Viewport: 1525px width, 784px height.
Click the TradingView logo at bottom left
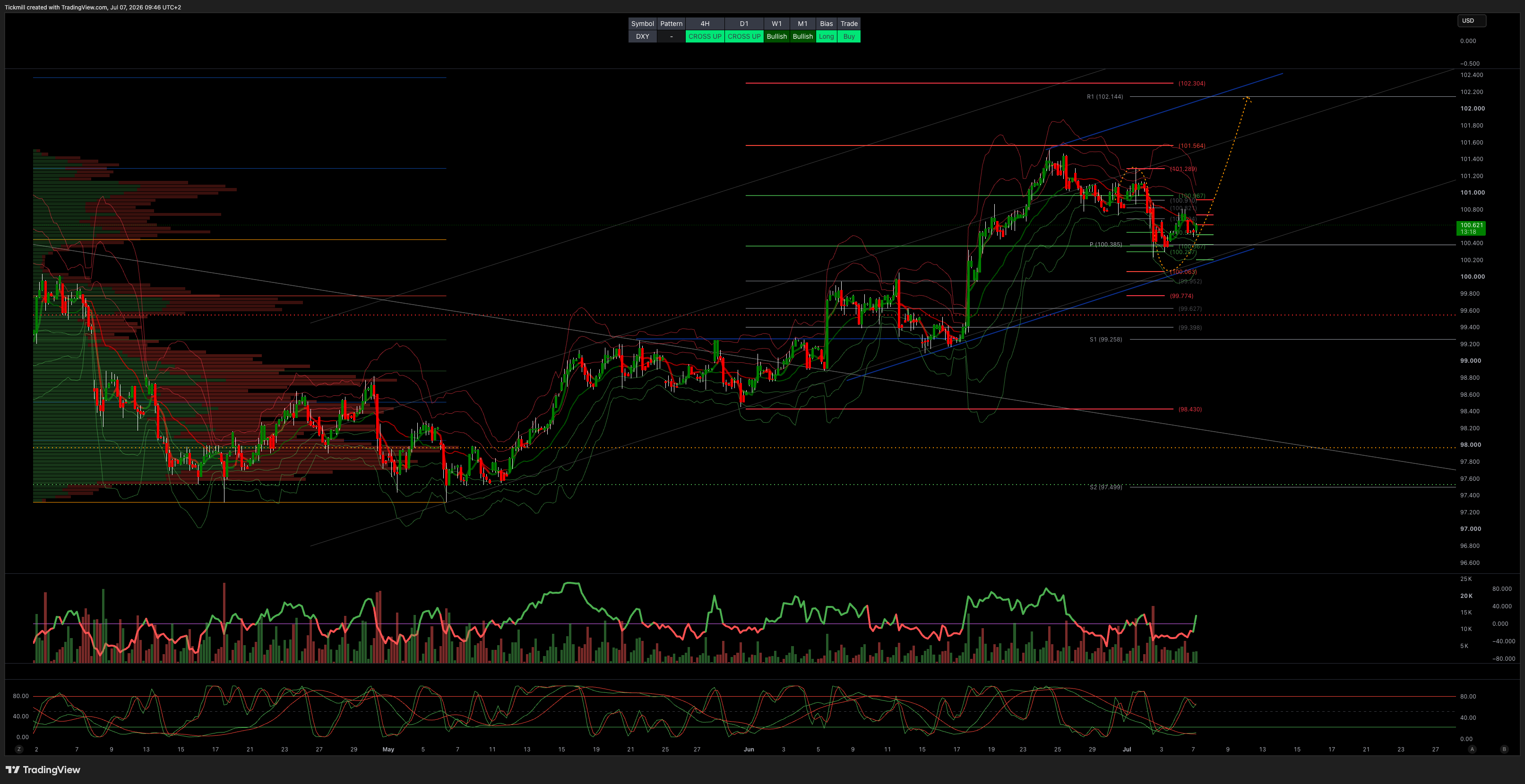point(43,770)
